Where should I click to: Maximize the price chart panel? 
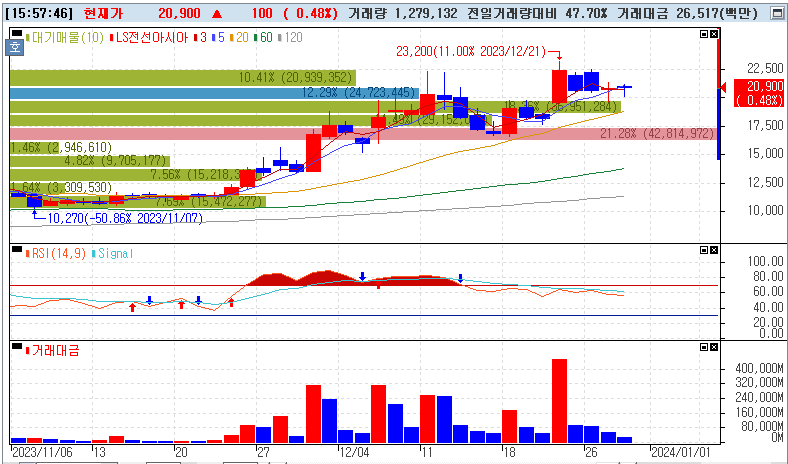pyautogui.click(x=704, y=34)
